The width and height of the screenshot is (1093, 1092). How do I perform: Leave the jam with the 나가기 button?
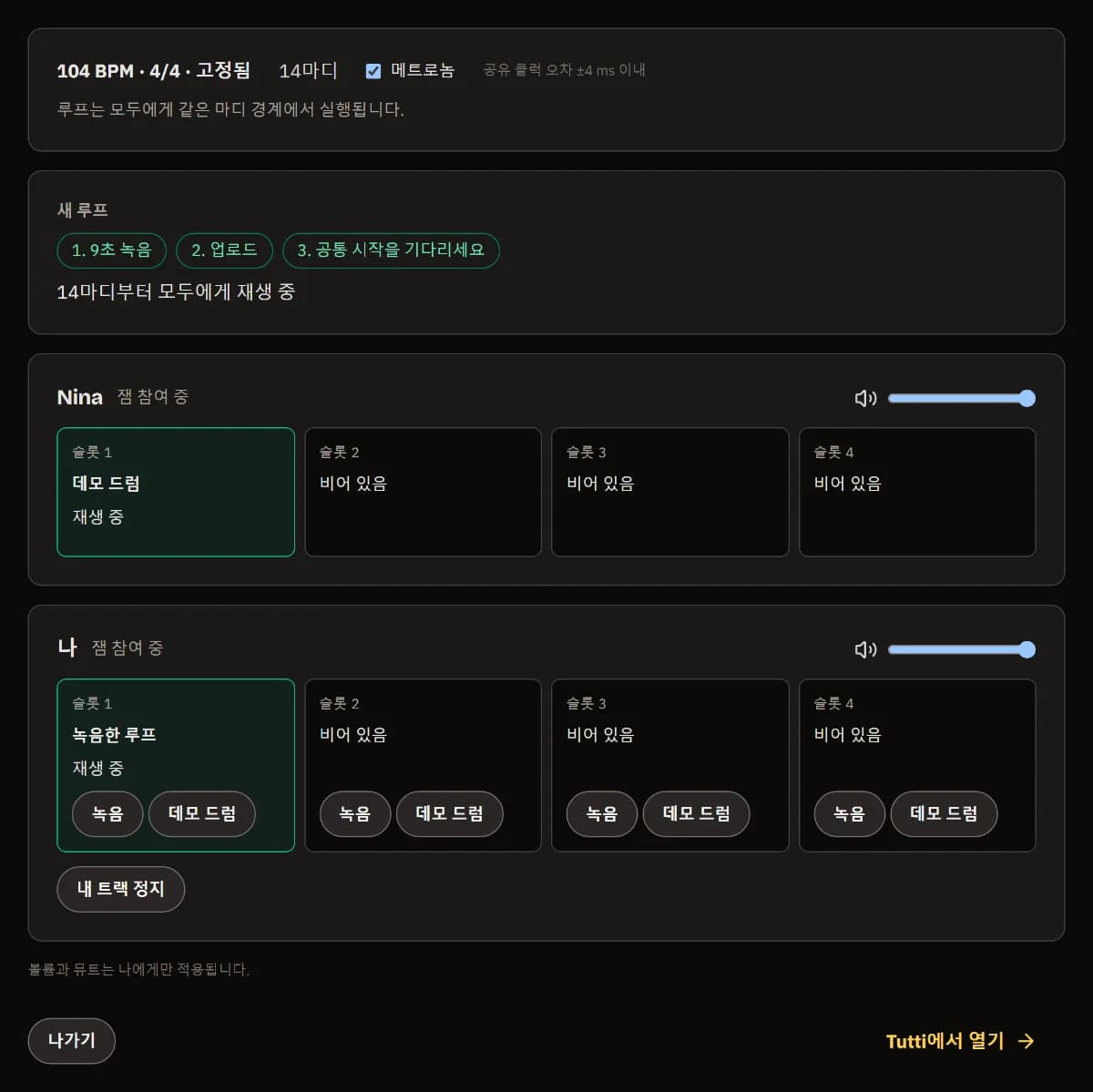point(72,1041)
